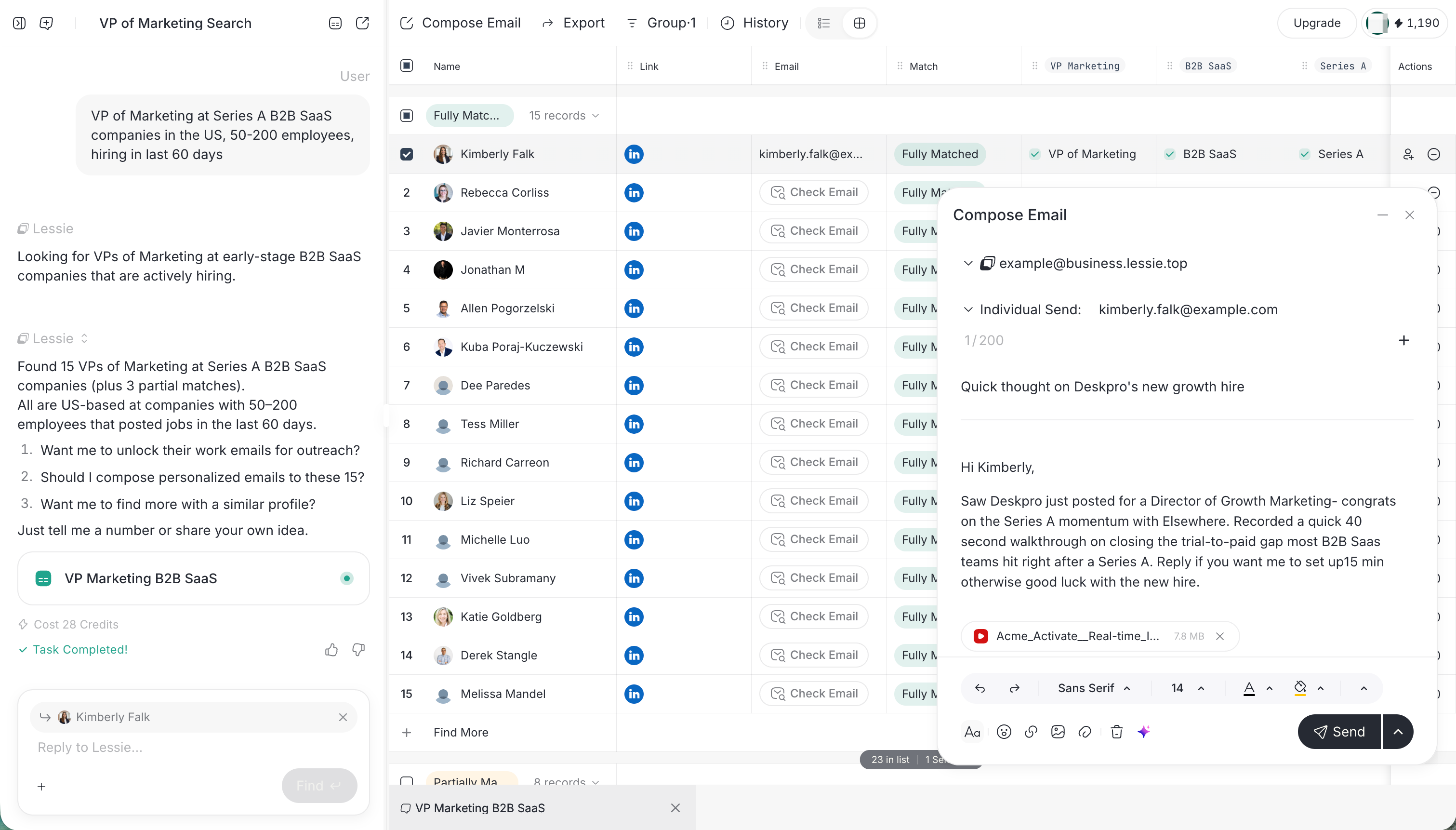This screenshot has width=1456, height=830.
Task: Open the Sans Serif font dropdown
Action: click(x=1094, y=688)
